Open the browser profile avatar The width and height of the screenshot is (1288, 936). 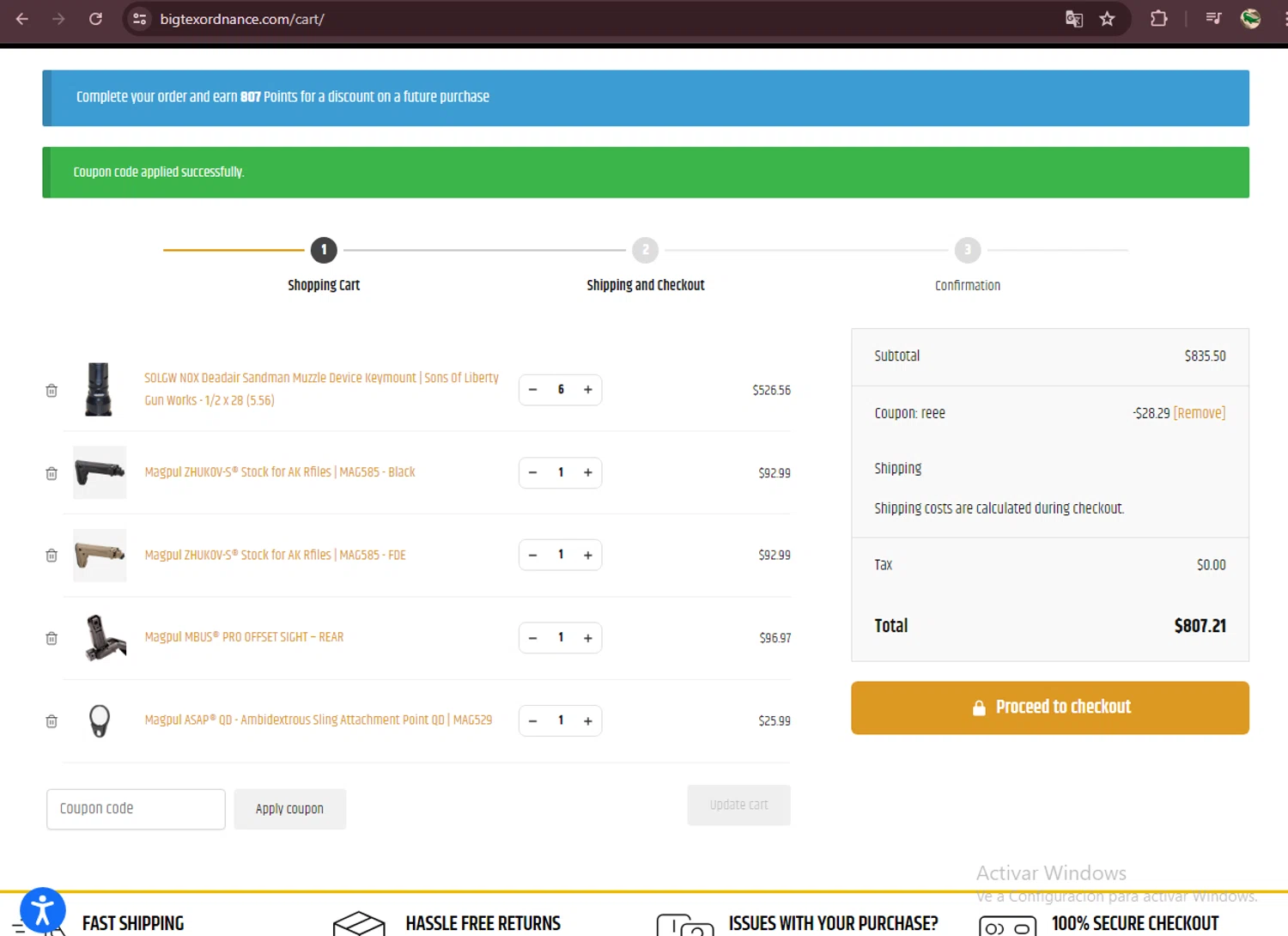[1250, 19]
